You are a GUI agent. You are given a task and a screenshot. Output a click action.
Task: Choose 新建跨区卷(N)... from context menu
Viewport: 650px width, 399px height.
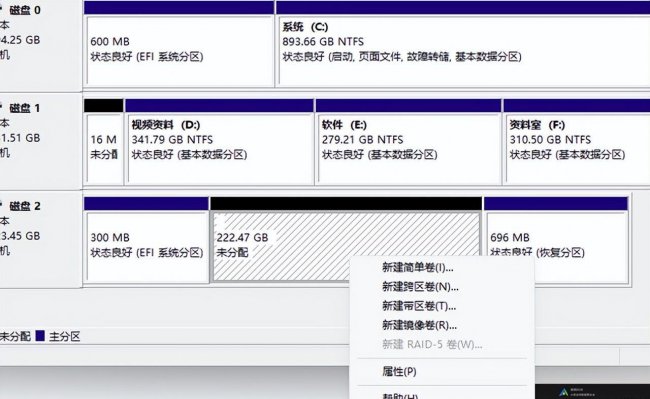(442, 287)
